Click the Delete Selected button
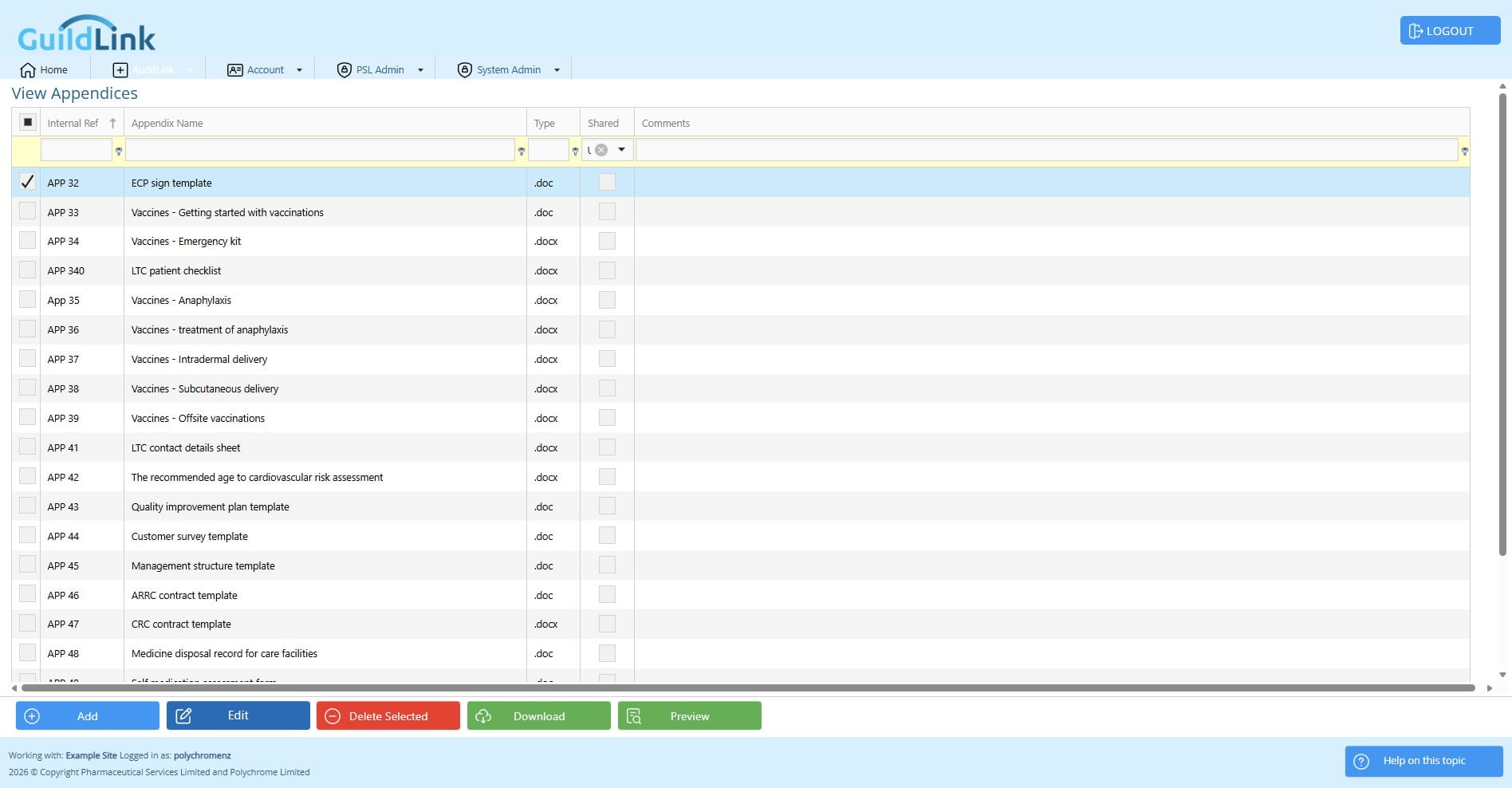This screenshot has width=1512, height=788. tap(388, 715)
